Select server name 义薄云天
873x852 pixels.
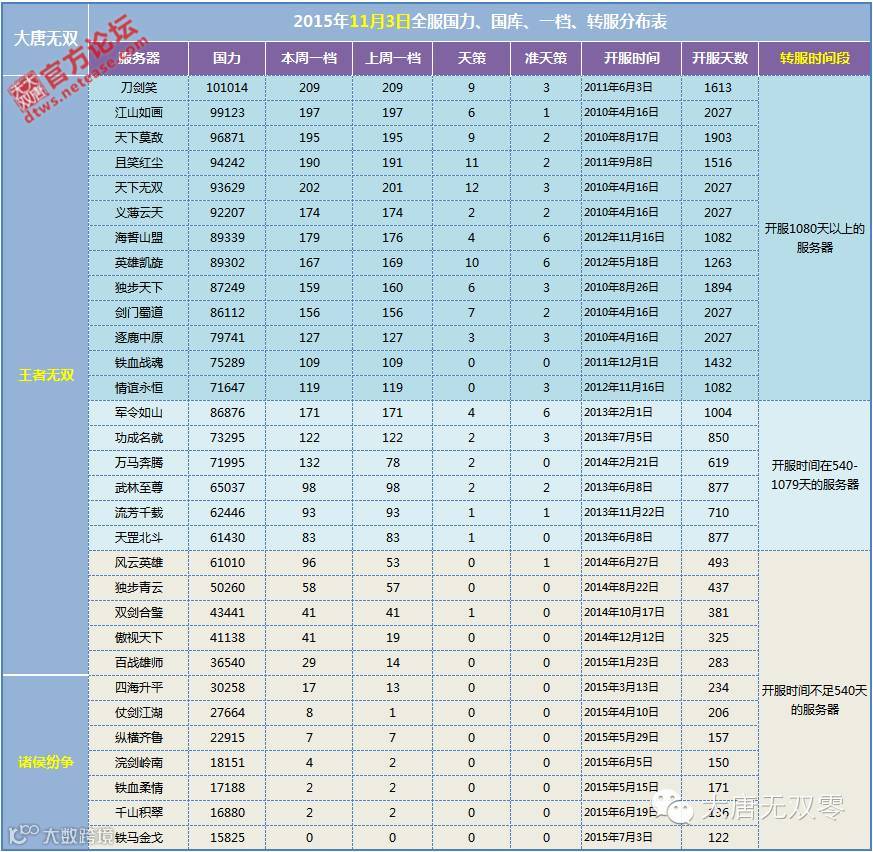(139, 213)
